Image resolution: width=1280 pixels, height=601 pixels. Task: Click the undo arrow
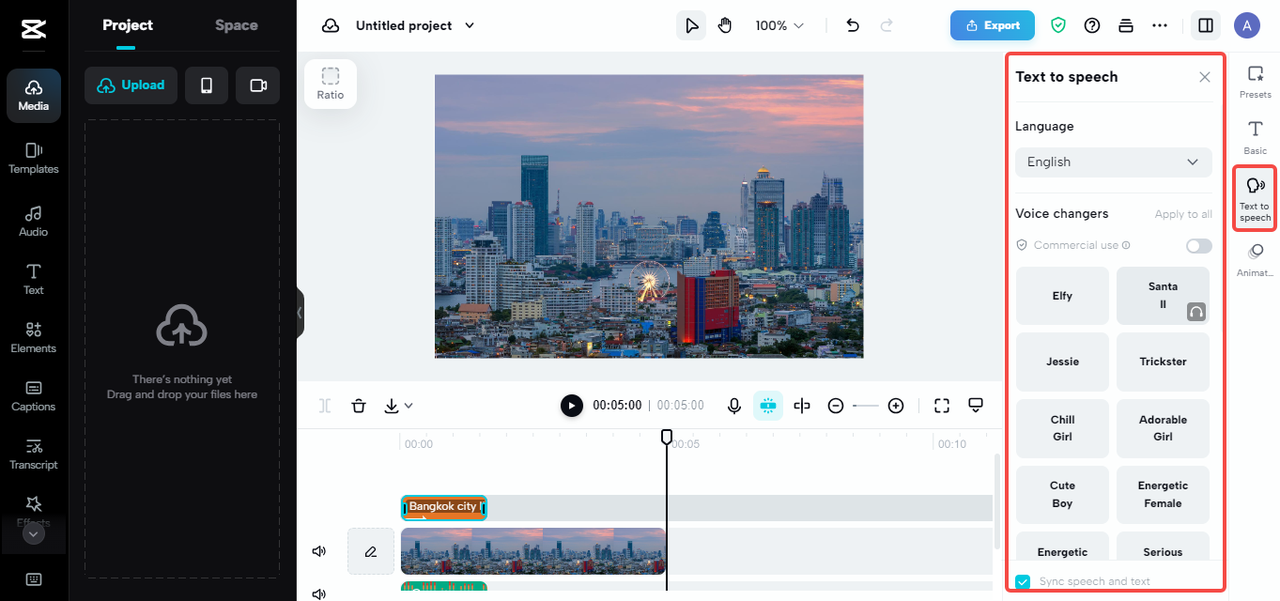coord(853,25)
